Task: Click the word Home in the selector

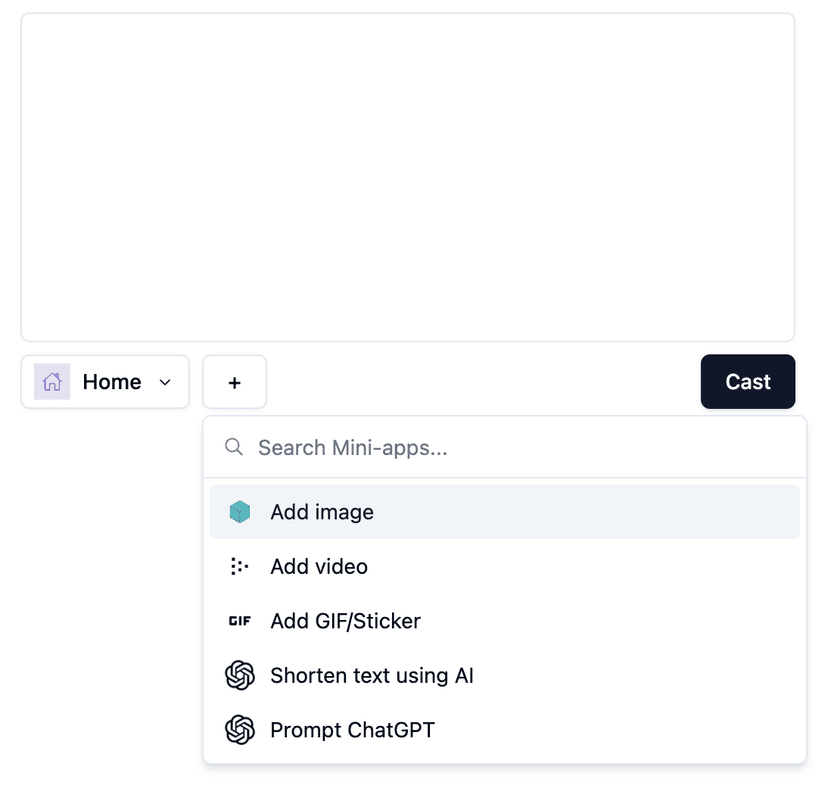Action: (x=112, y=382)
